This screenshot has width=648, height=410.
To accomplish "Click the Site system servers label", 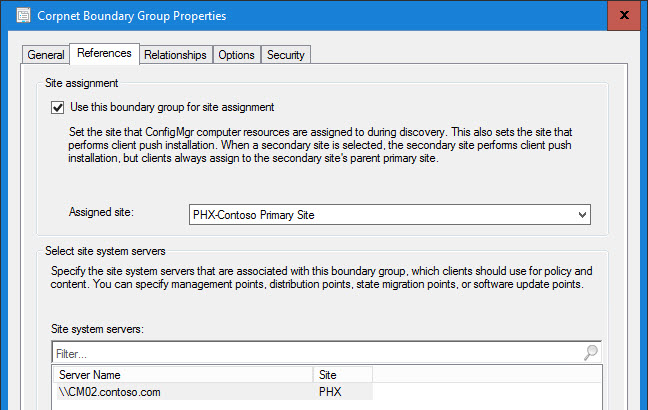I will (x=97, y=328).
